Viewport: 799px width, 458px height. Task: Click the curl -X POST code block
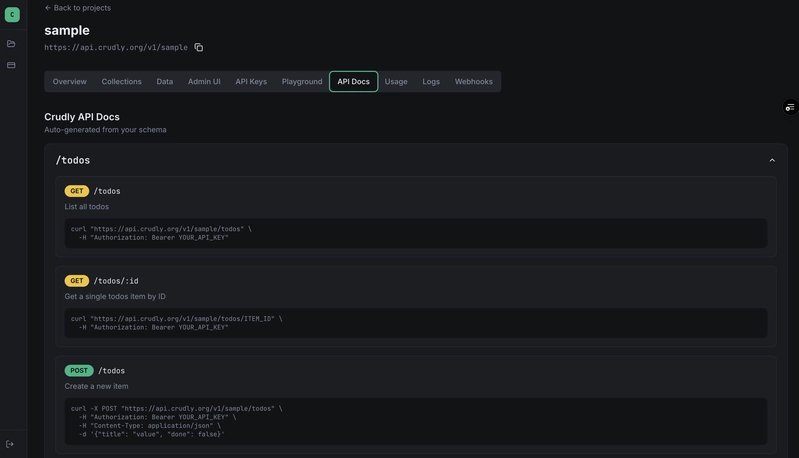pyautogui.click(x=416, y=421)
